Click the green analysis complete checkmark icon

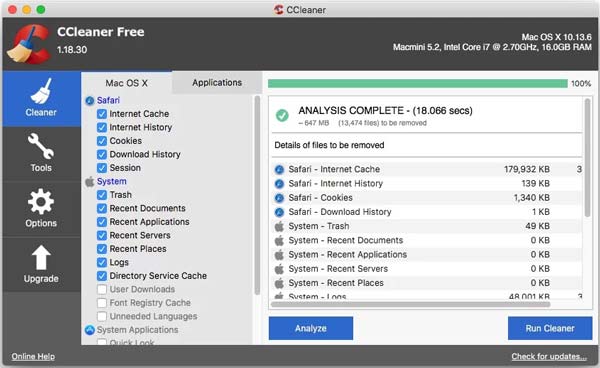[282, 115]
